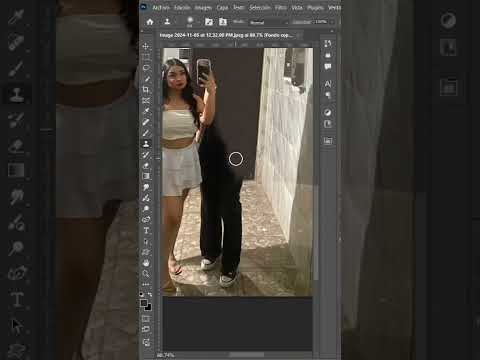This screenshot has width=480, height=360.
Task: Expand the right panel dock arrows
Action: (x=332, y=31)
